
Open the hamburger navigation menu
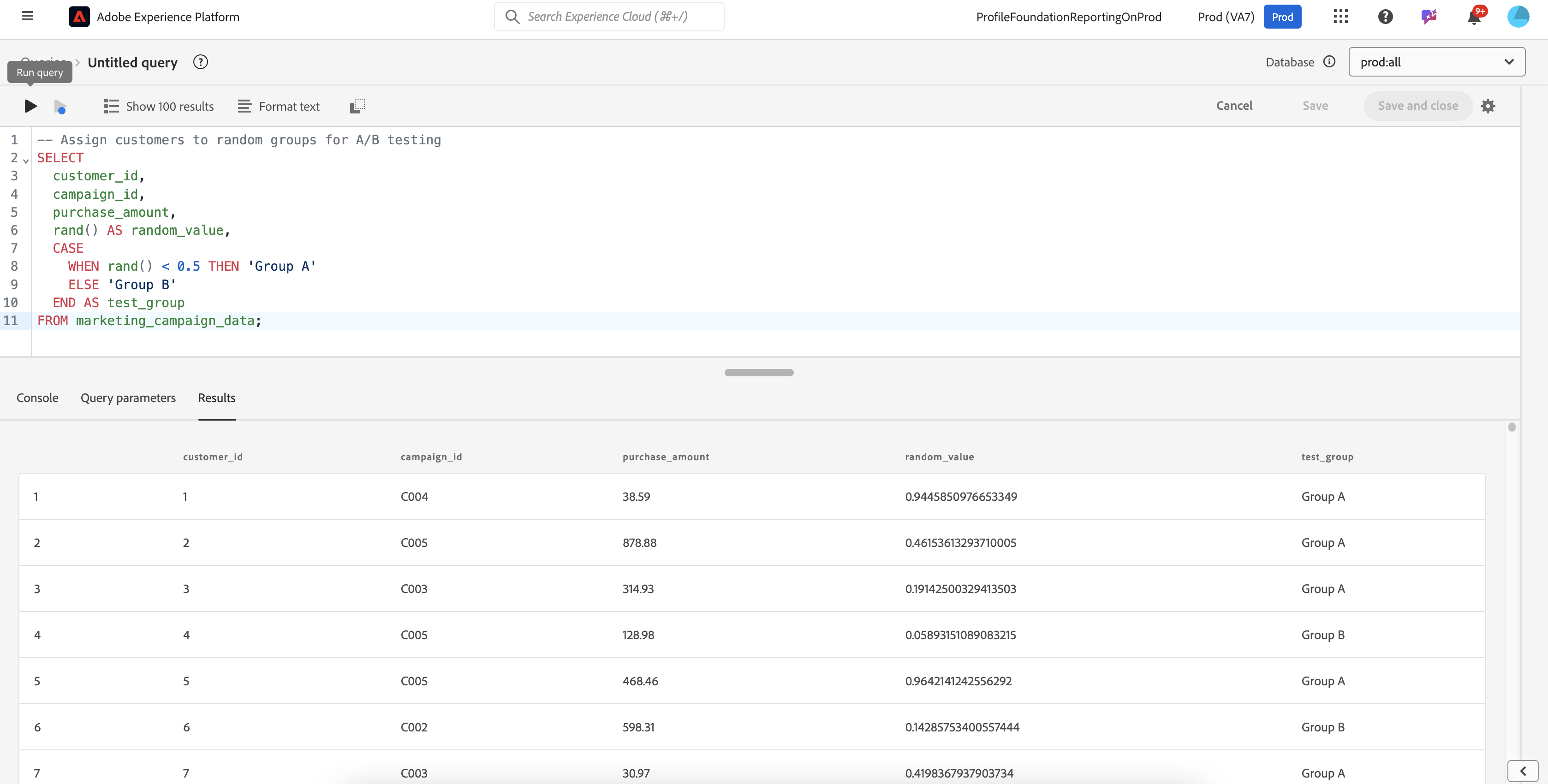coord(28,16)
